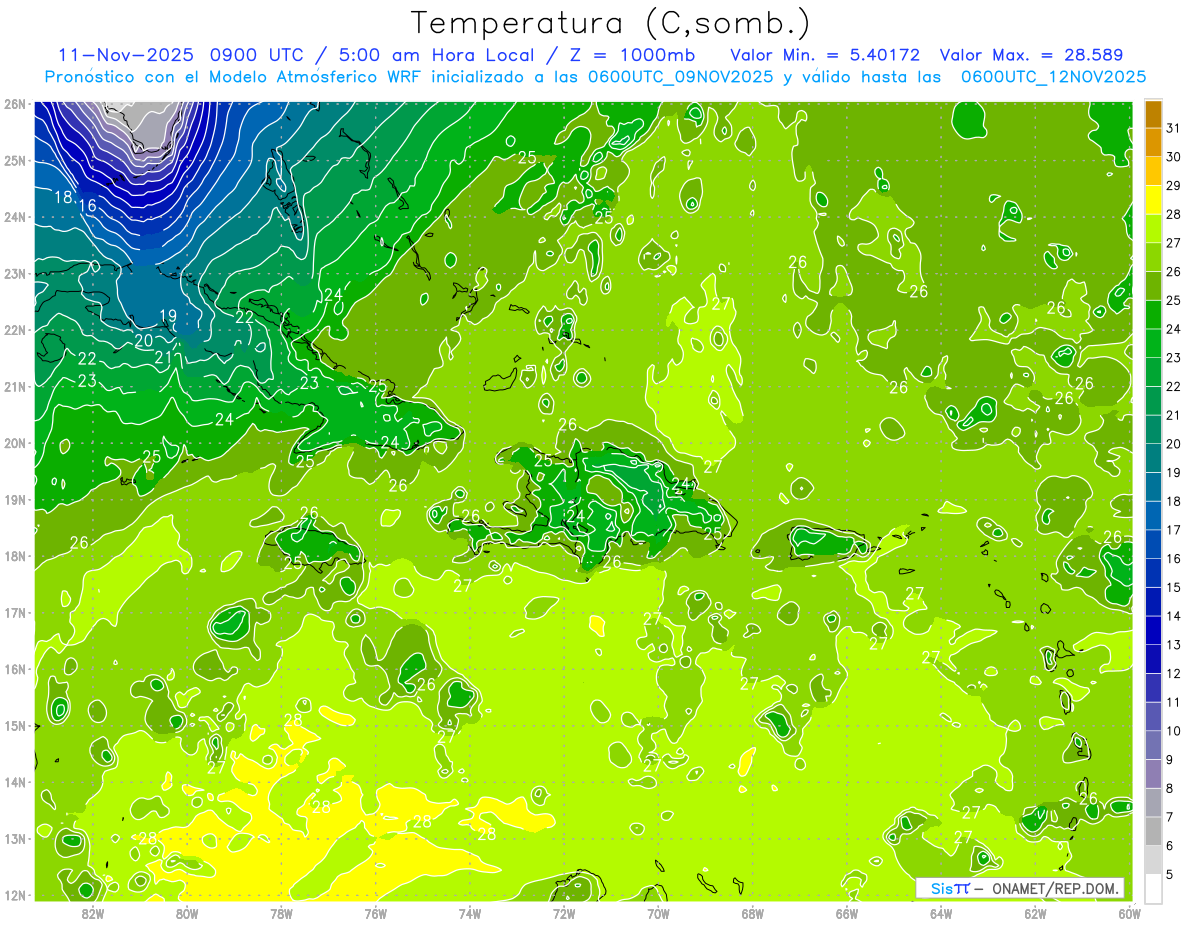The height and width of the screenshot is (927, 1200).
Task: Click the green legend swatch between 23 and 24
Action: click(x=1153, y=343)
